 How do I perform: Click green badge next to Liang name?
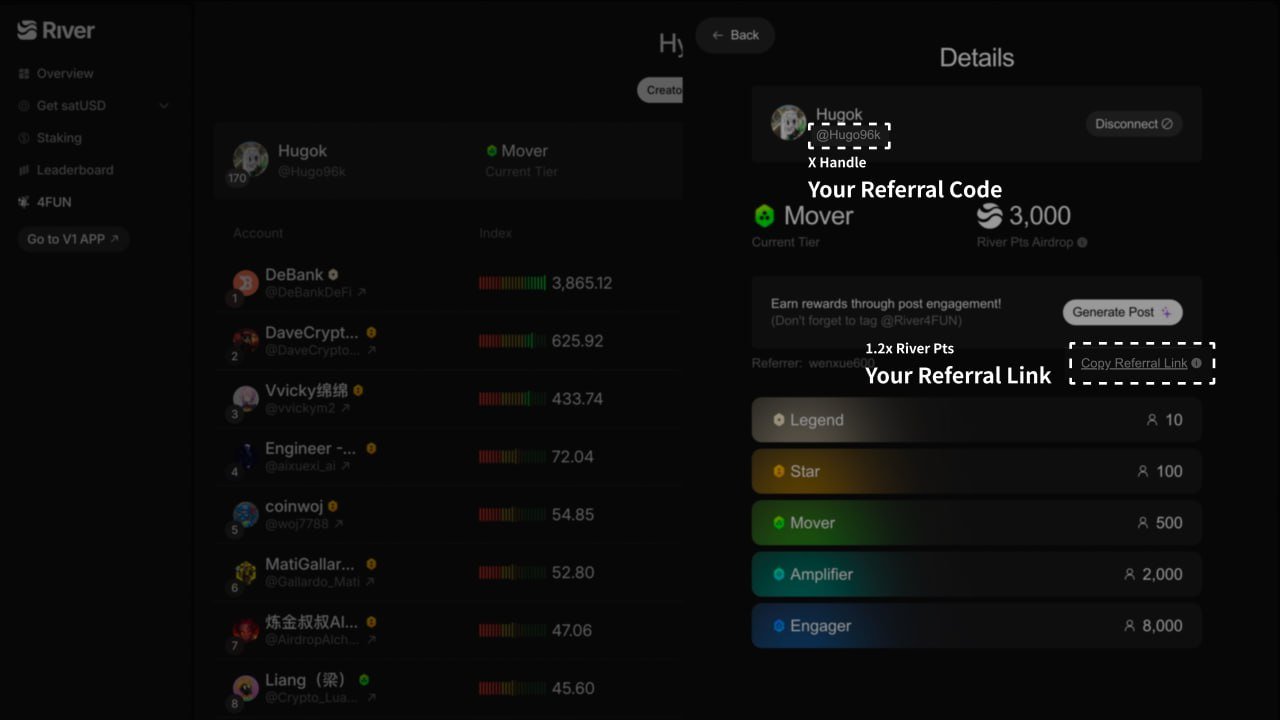point(364,680)
